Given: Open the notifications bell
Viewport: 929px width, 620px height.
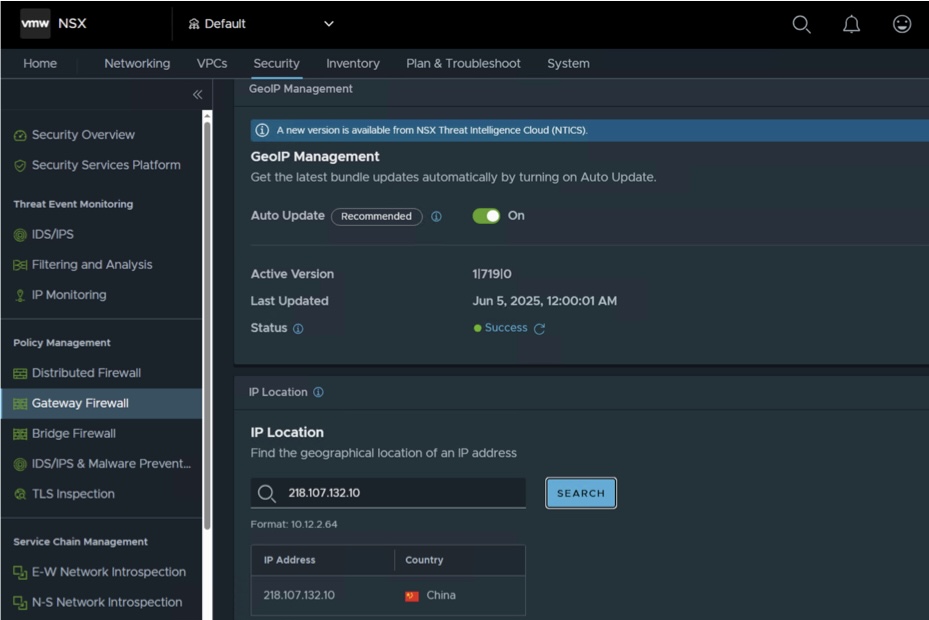Looking at the screenshot, I should tap(851, 24).
